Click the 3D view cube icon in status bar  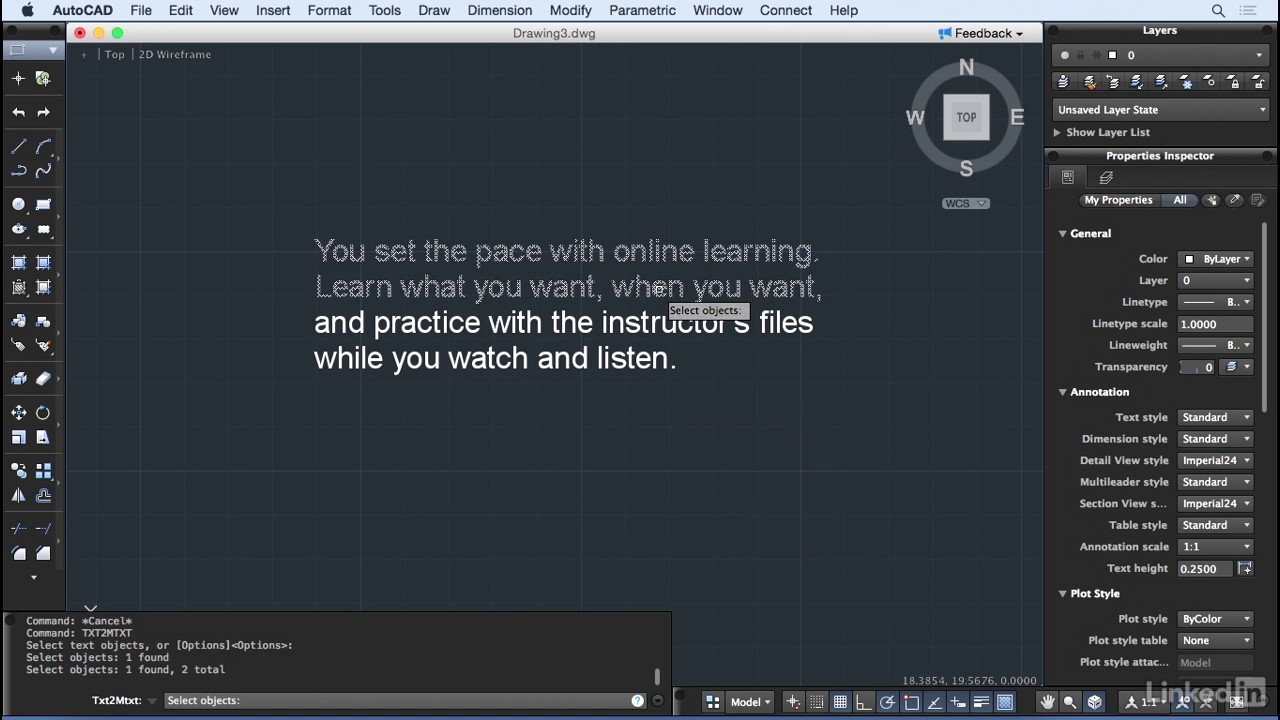[1094, 702]
